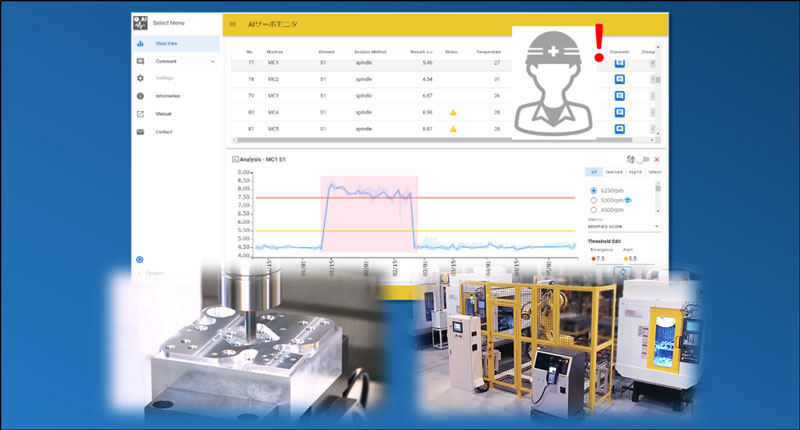This screenshot has height=430, width=800.
Task: Select the MC3 machine cell
Action: pyautogui.click(x=273, y=96)
